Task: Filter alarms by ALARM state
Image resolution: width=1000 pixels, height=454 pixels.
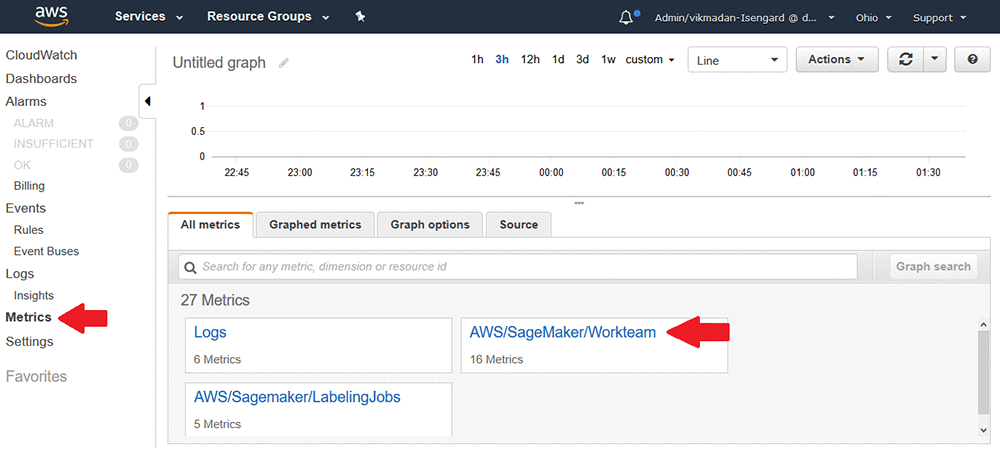Action: click(34, 123)
